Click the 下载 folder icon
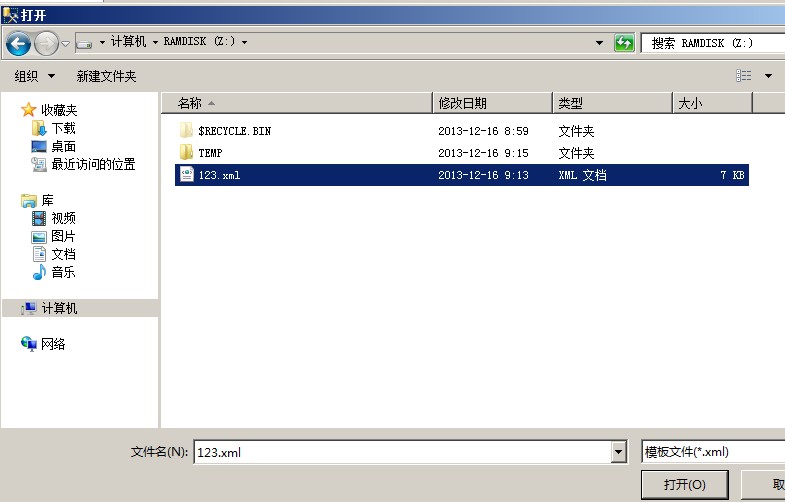The image size is (785, 502). pos(39,128)
